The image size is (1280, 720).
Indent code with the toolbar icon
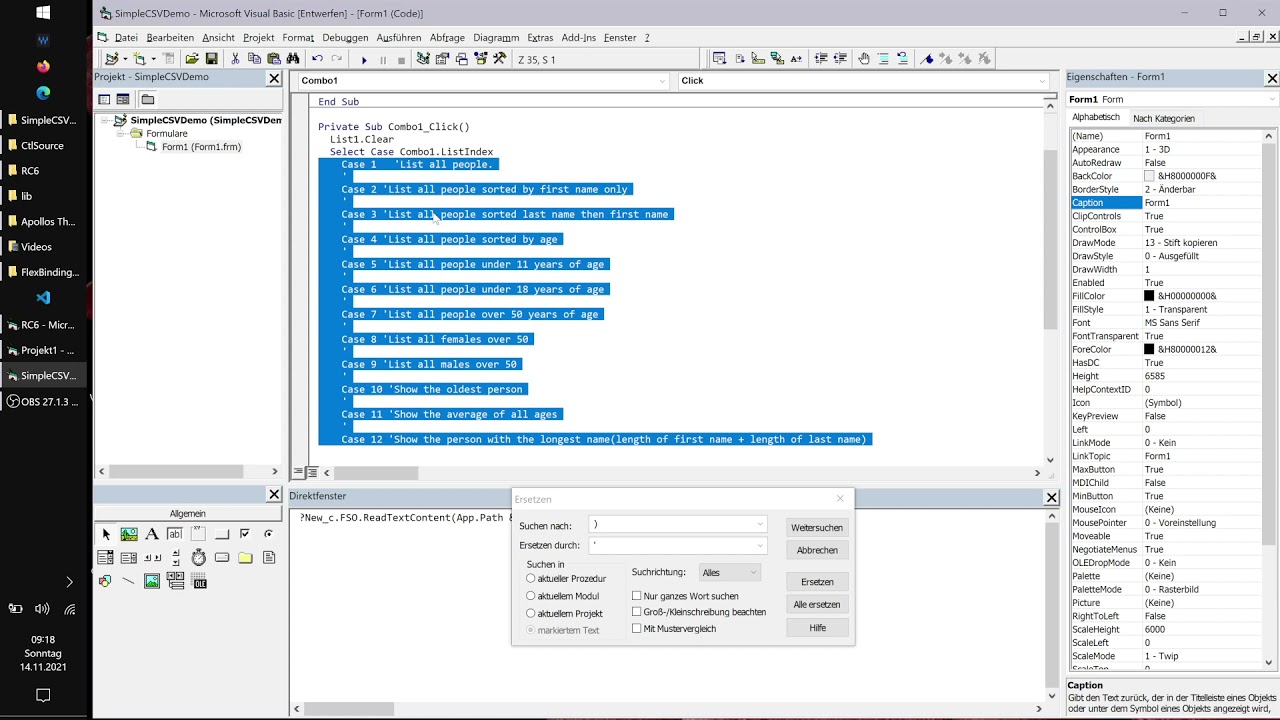coord(820,59)
